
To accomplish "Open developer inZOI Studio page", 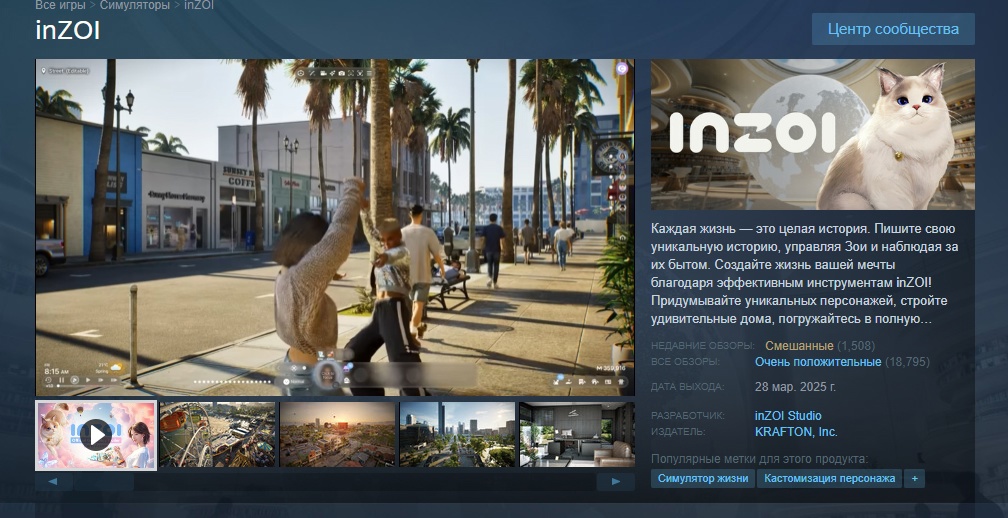I will 788,416.
